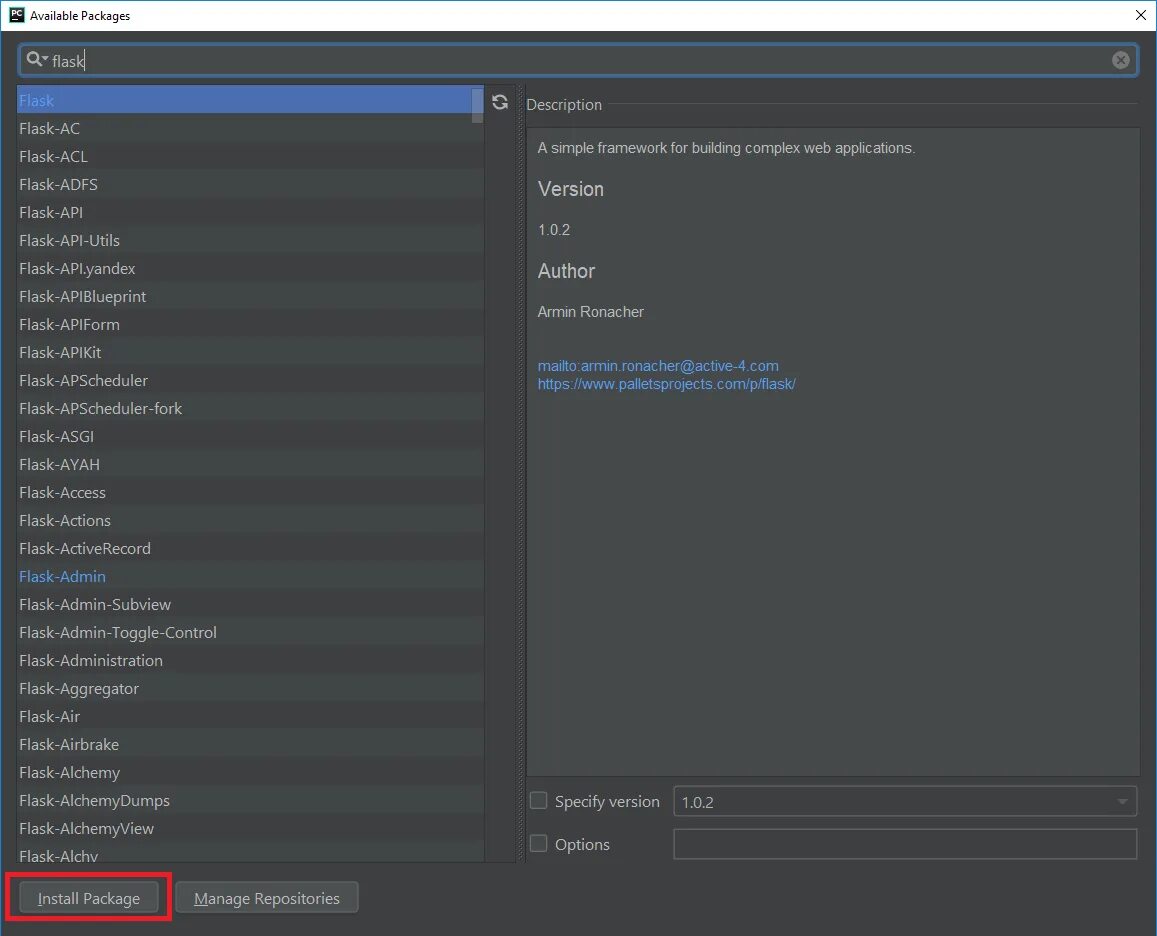The image size is (1157, 936).
Task: Select the Flask-API-Utils package
Action: pyautogui.click(x=249, y=241)
